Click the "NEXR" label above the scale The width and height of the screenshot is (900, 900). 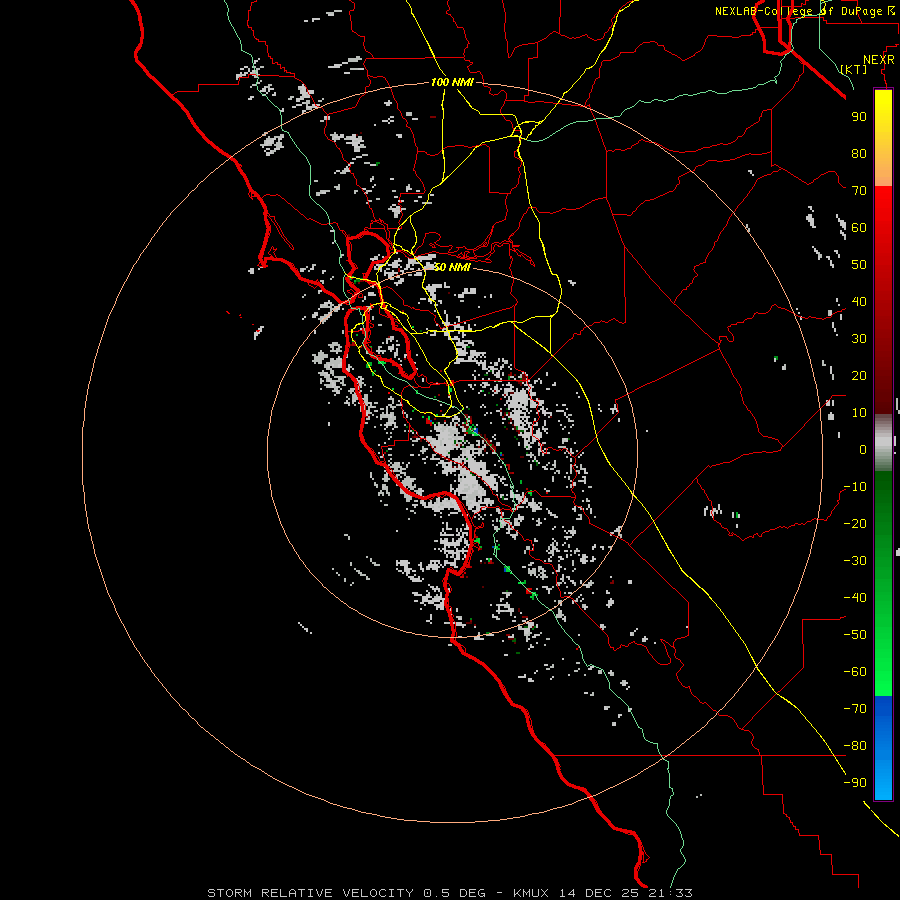(879, 60)
